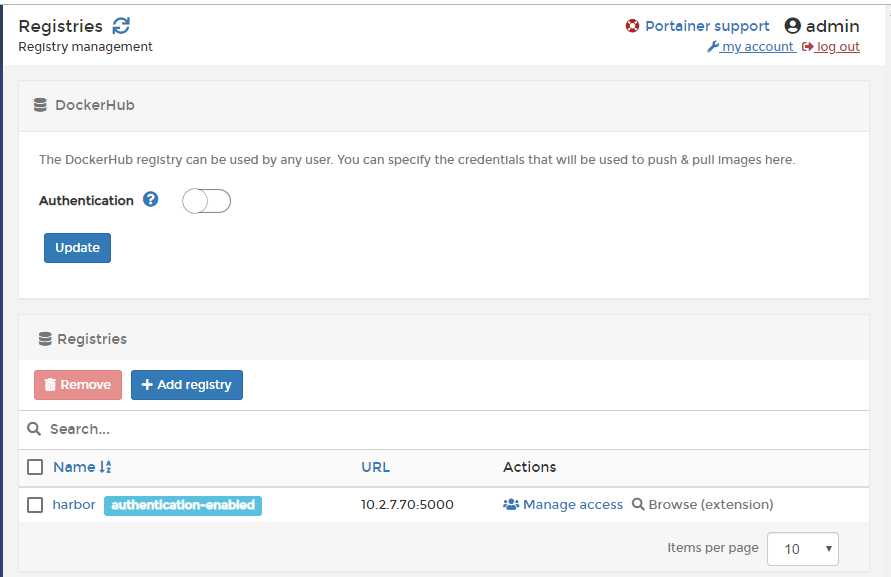Click the Remove button
Image resolution: width=891 pixels, height=577 pixels.
tap(78, 385)
